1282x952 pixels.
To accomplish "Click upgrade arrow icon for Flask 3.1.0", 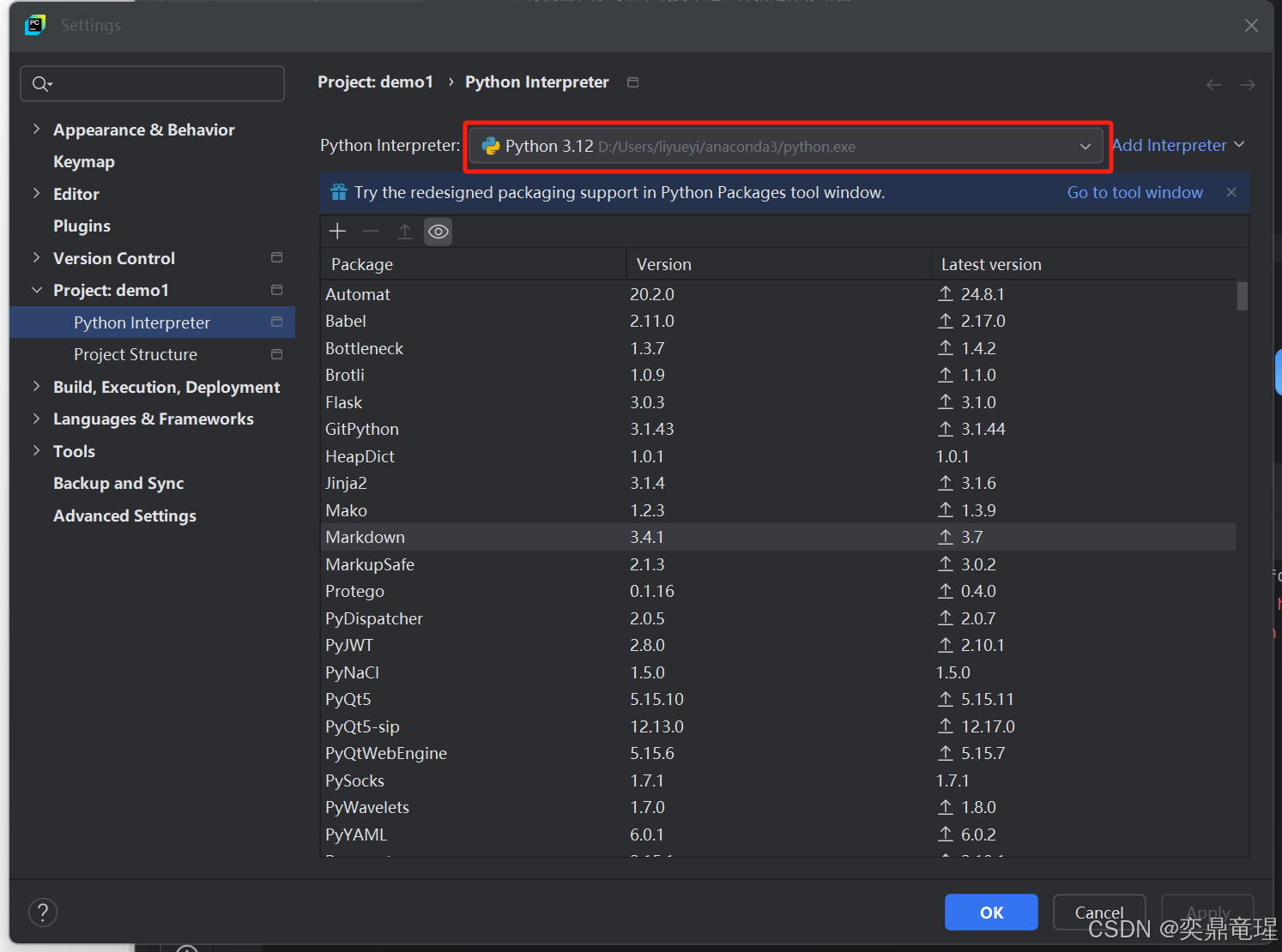I will (946, 401).
